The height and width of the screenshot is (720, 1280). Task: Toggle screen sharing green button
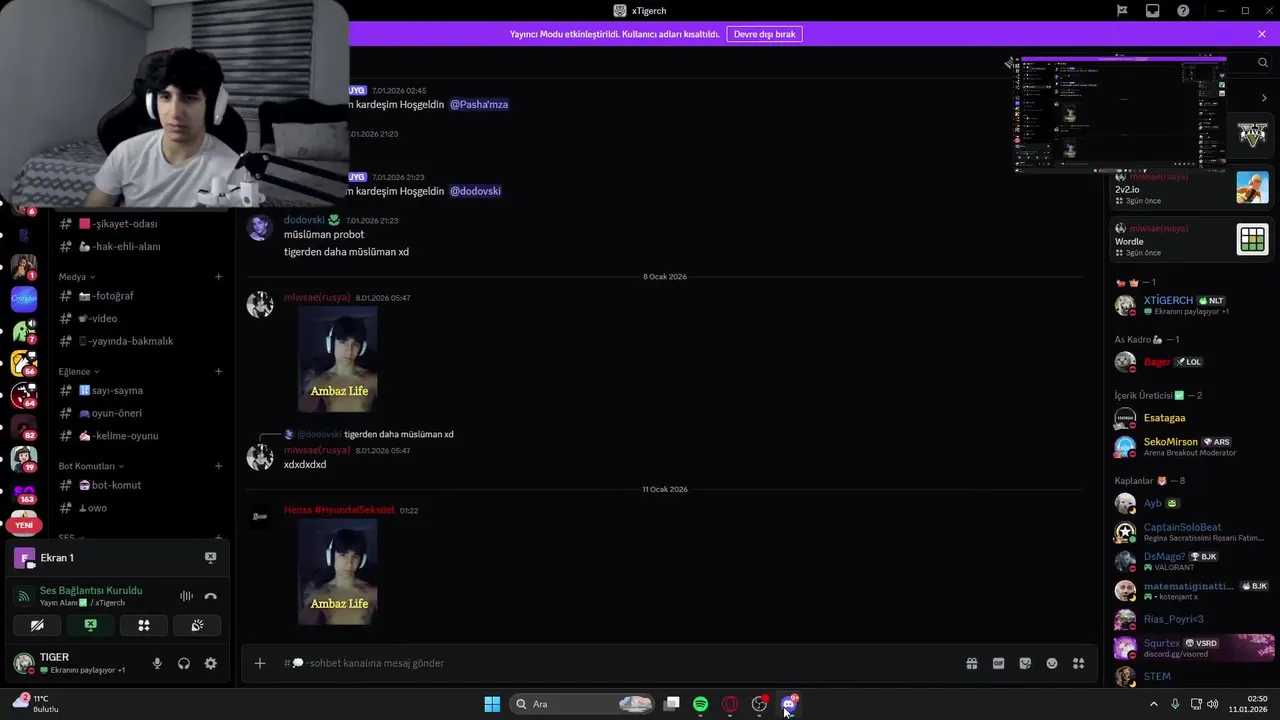(90, 625)
